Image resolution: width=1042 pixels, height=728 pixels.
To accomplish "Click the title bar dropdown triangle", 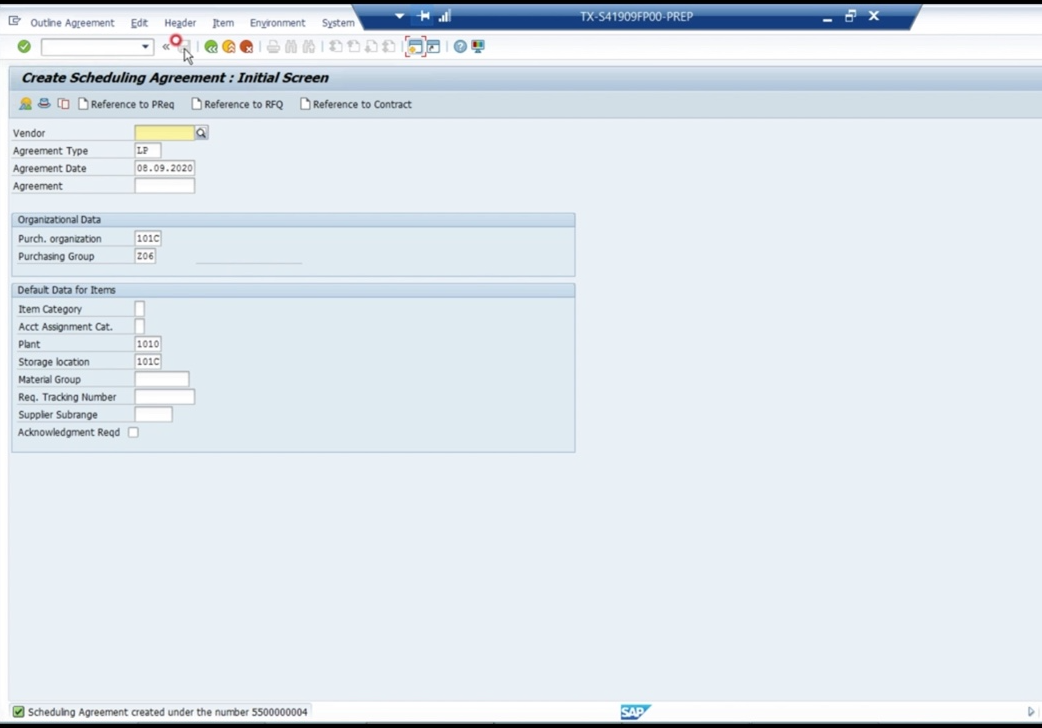I will 399,16.
